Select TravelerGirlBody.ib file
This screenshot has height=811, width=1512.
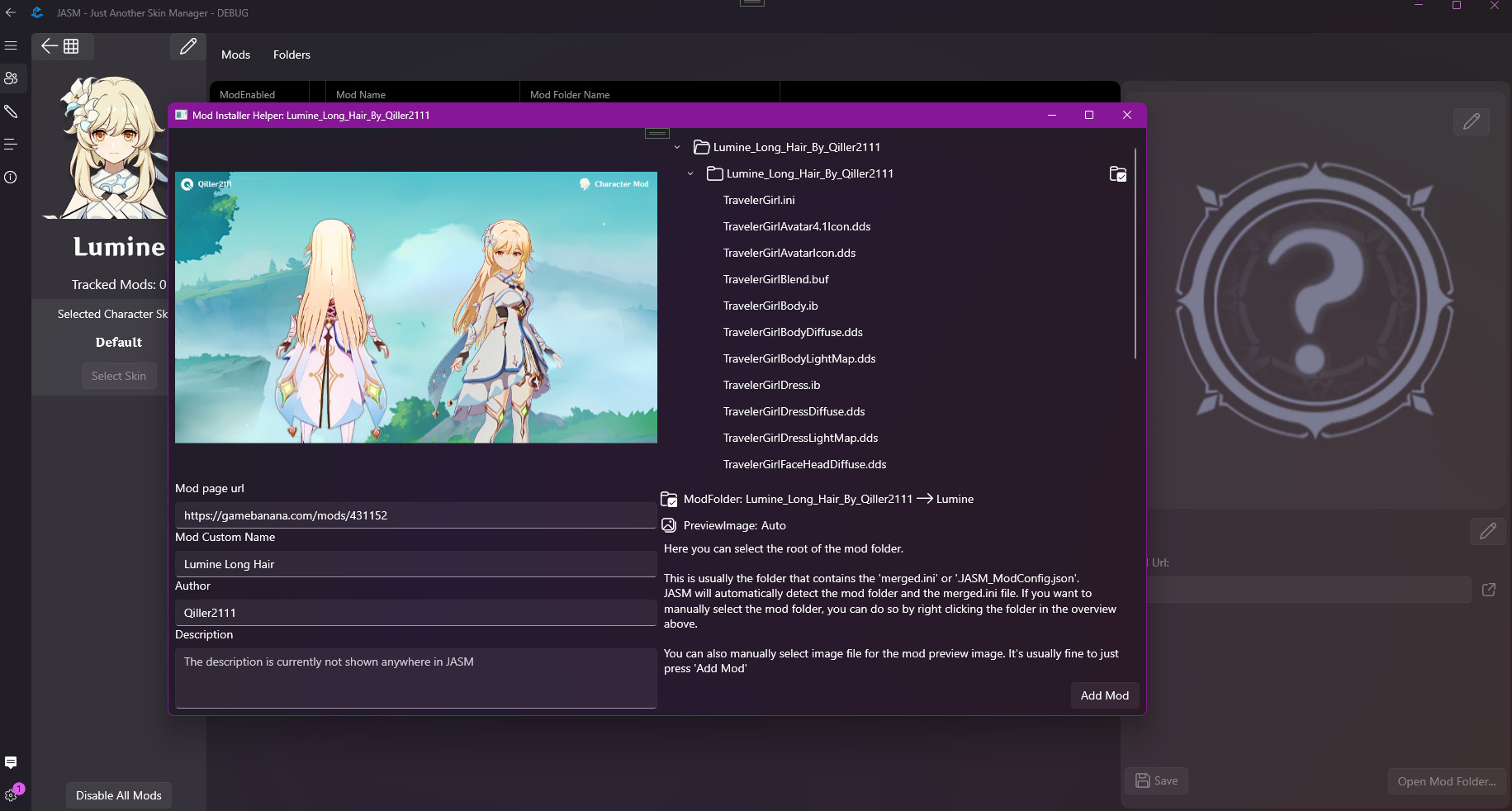(x=770, y=306)
